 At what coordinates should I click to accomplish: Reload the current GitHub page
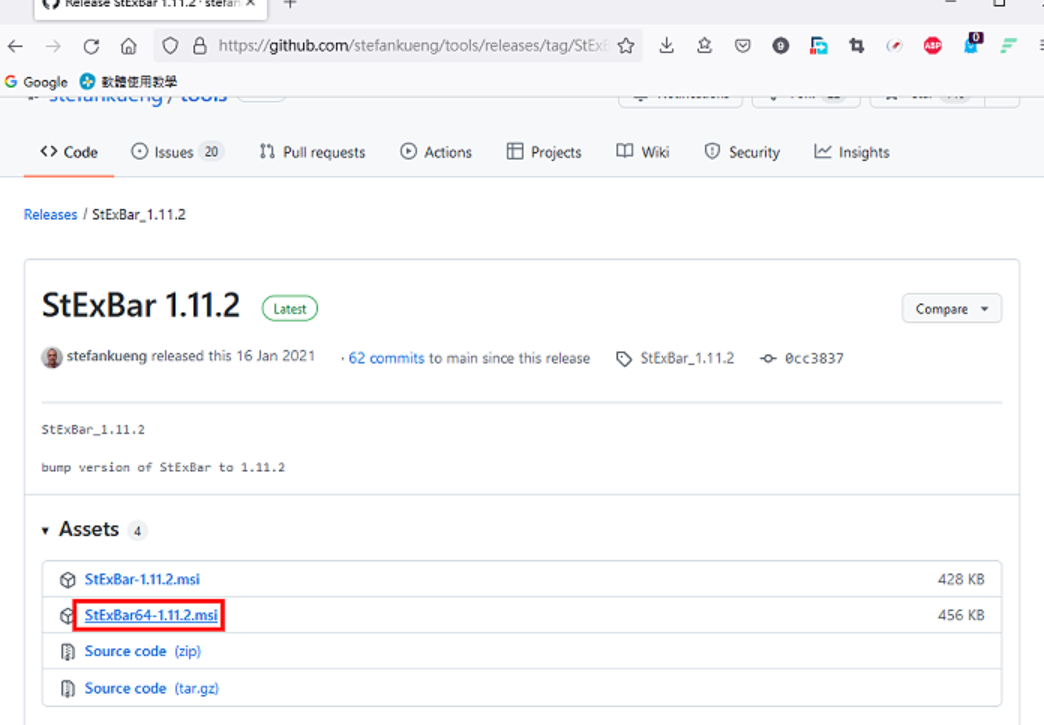pyautogui.click(x=91, y=46)
